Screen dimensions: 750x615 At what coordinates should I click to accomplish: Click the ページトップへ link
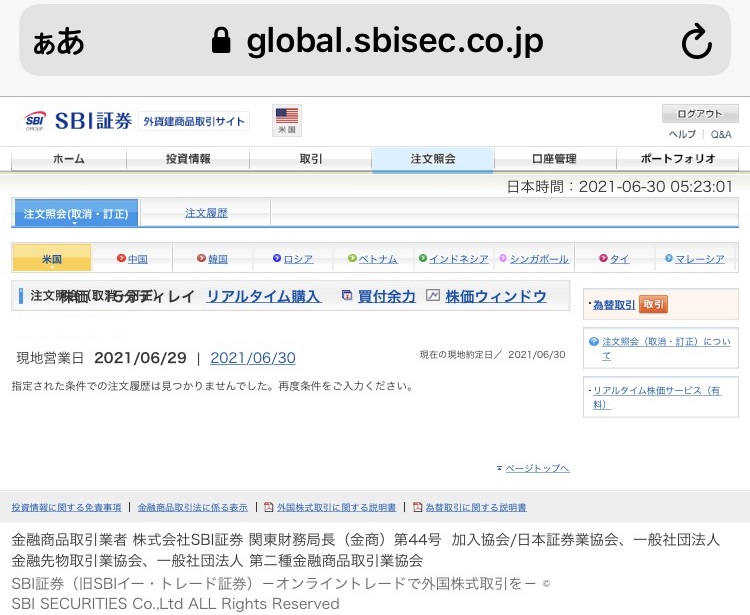(x=538, y=468)
